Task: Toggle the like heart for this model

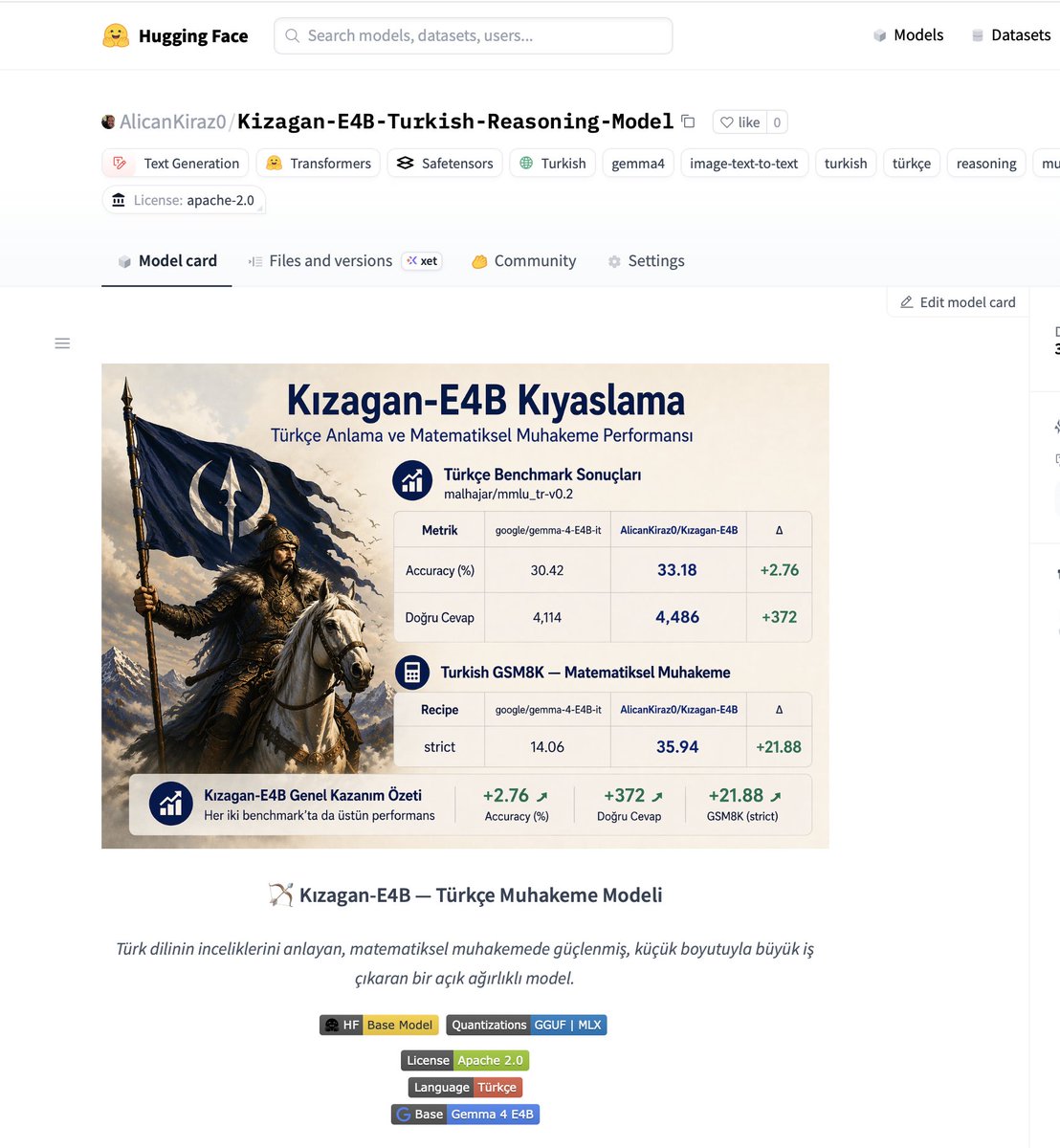Action: pyautogui.click(x=728, y=121)
